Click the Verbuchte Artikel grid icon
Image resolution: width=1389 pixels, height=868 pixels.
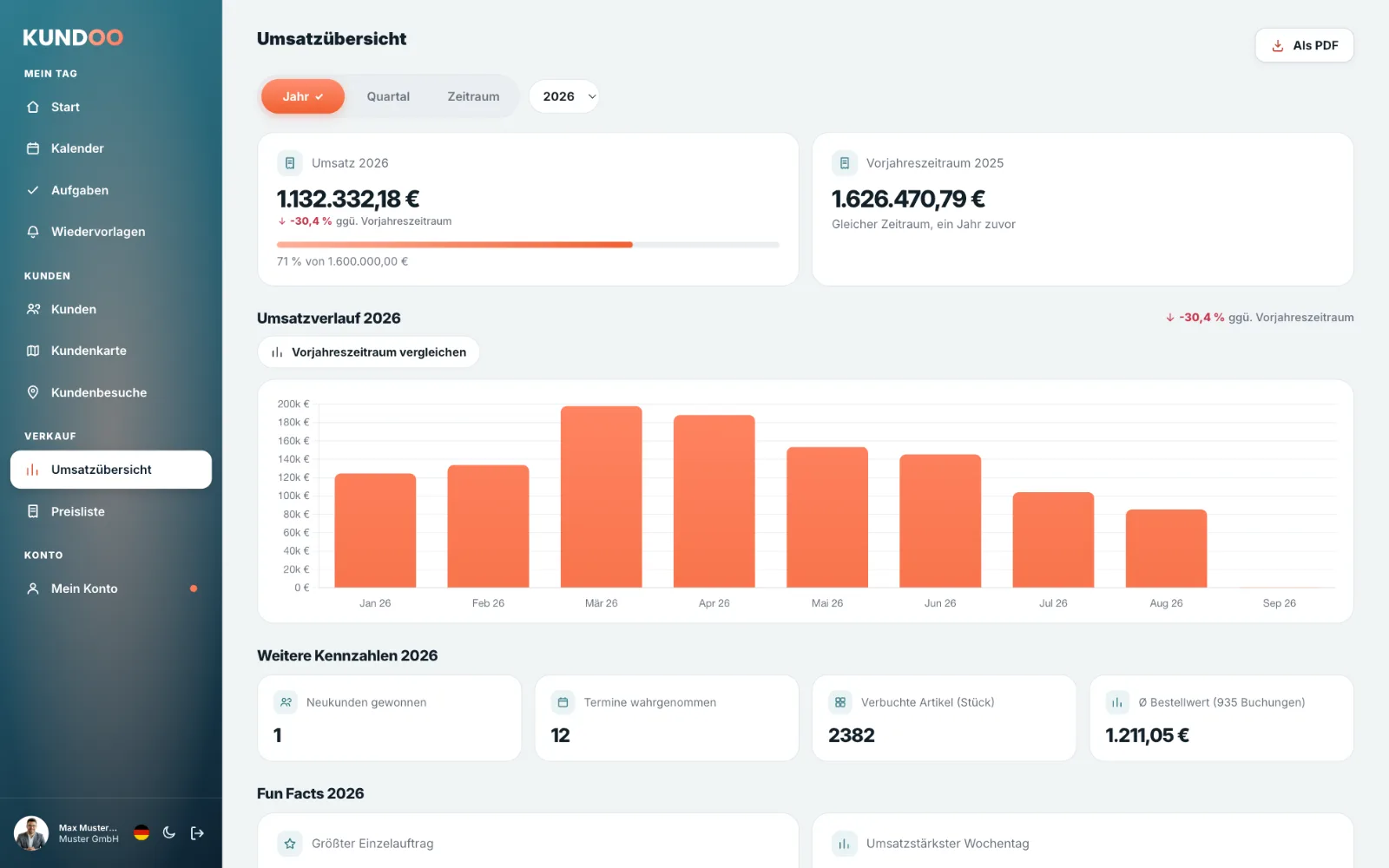(840, 702)
